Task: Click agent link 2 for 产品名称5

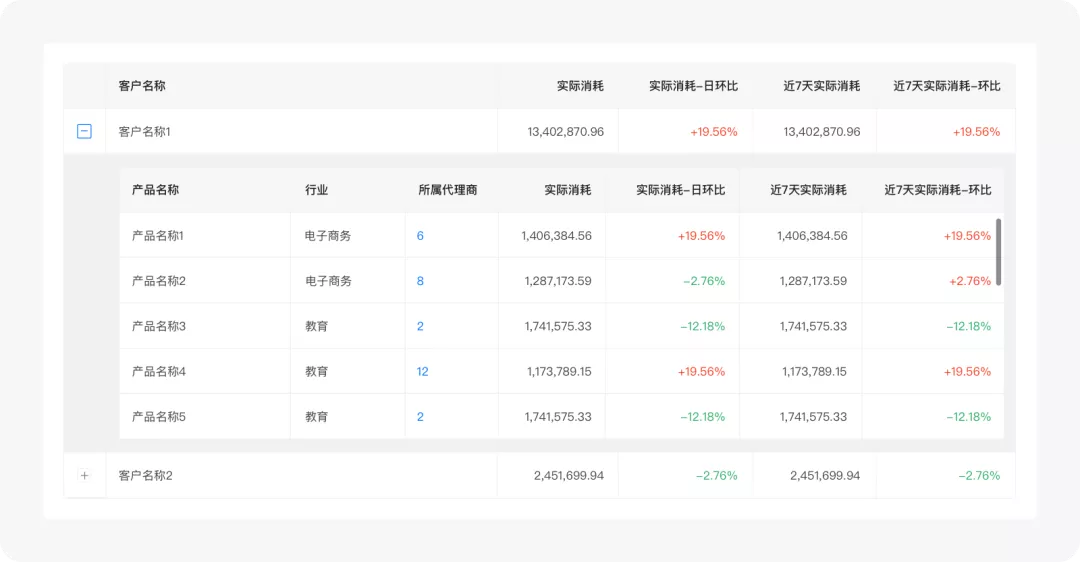Action: point(420,417)
